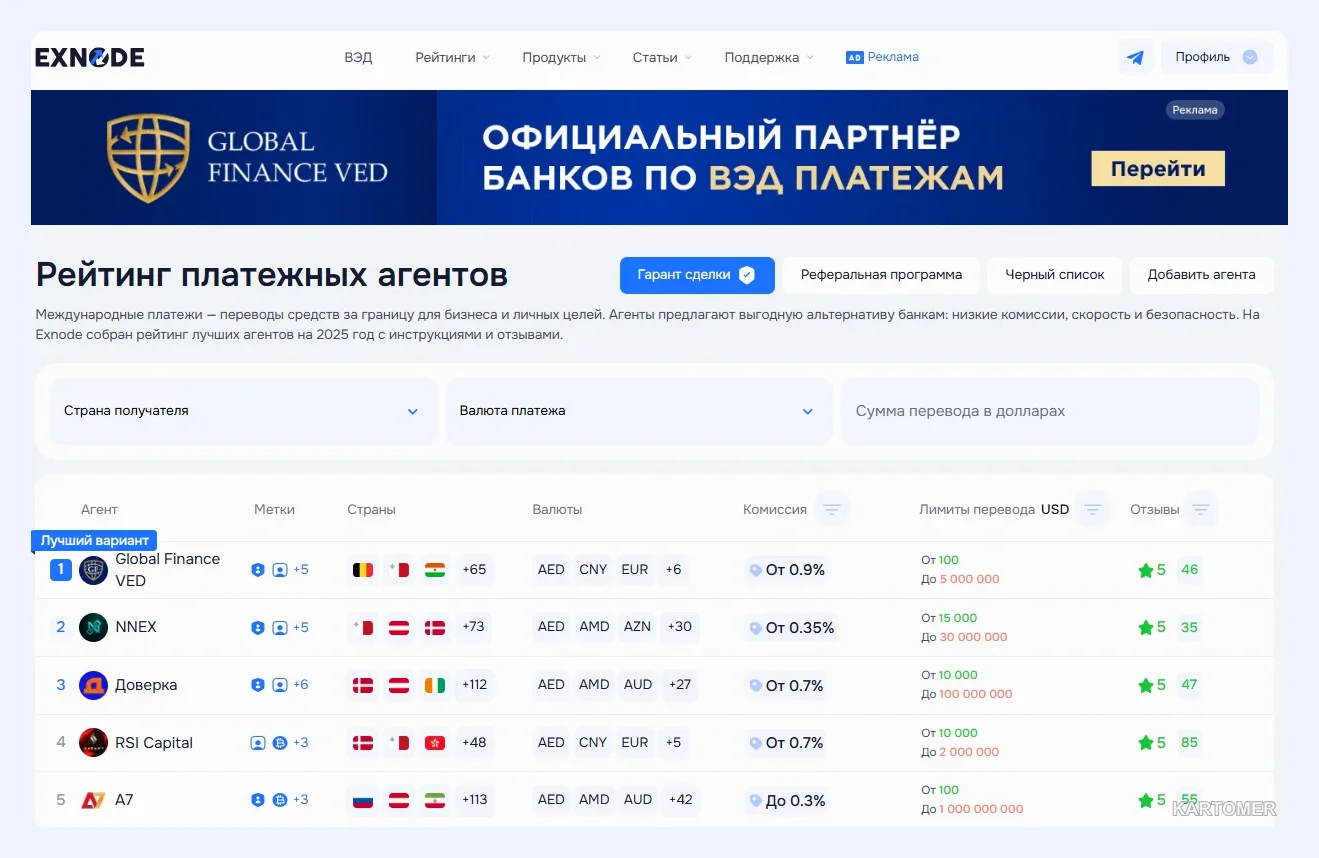Click the Global Finance VED banner

659,158
